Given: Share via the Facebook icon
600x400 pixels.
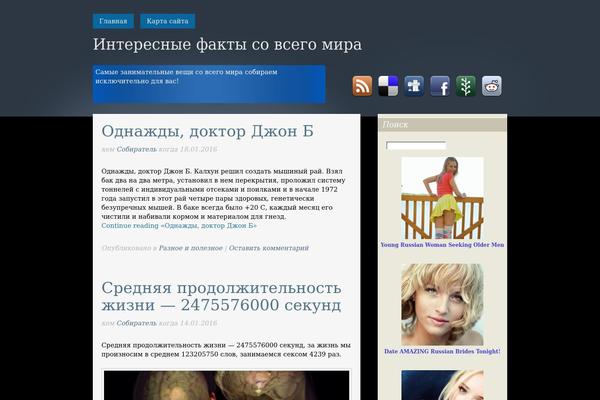Looking at the screenshot, I should pos(440,86).
